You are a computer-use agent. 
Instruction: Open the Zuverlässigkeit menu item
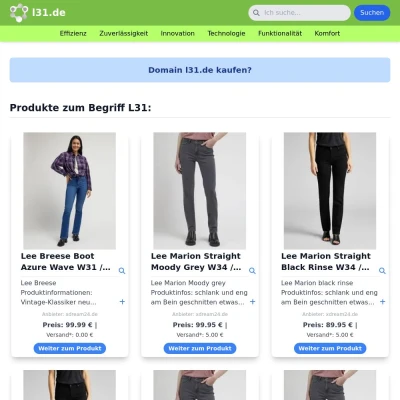tap(124, 33)
